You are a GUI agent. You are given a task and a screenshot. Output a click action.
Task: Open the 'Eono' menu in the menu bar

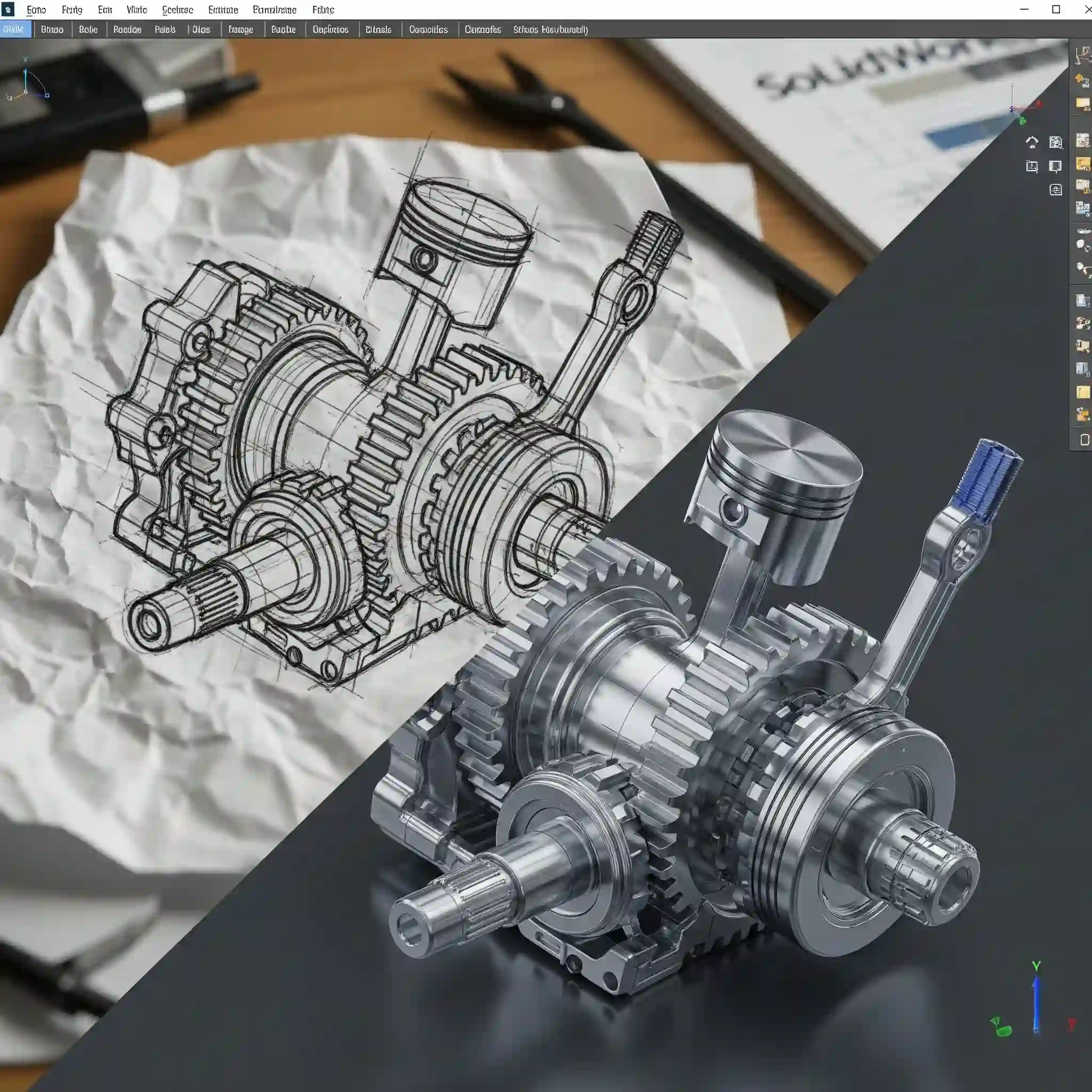click(36, 10)
